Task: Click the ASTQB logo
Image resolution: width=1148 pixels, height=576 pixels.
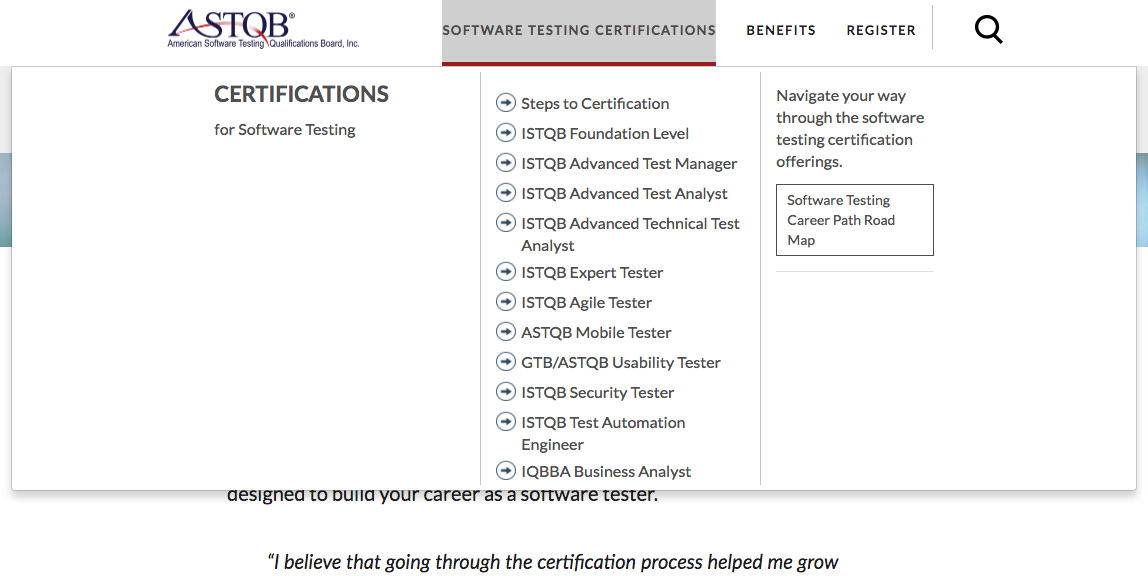Action: point(263,29)
